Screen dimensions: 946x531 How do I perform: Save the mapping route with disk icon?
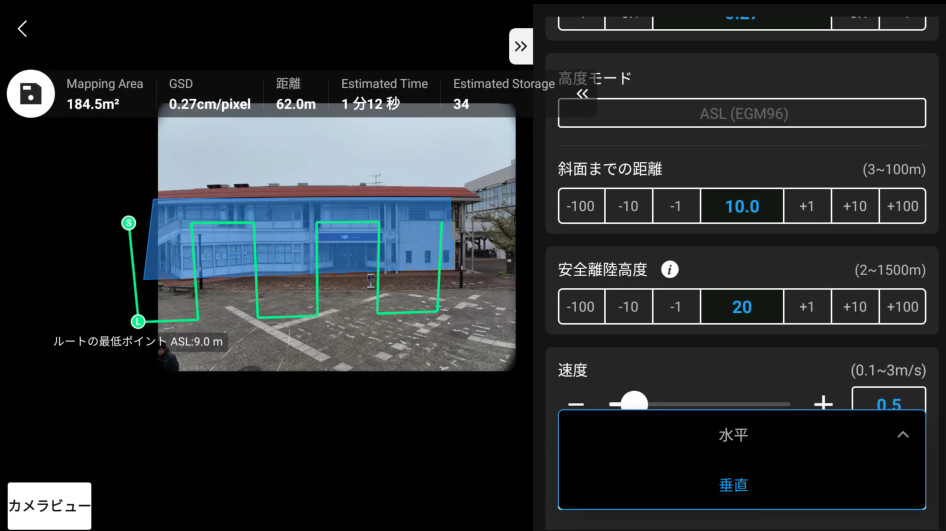31,94
